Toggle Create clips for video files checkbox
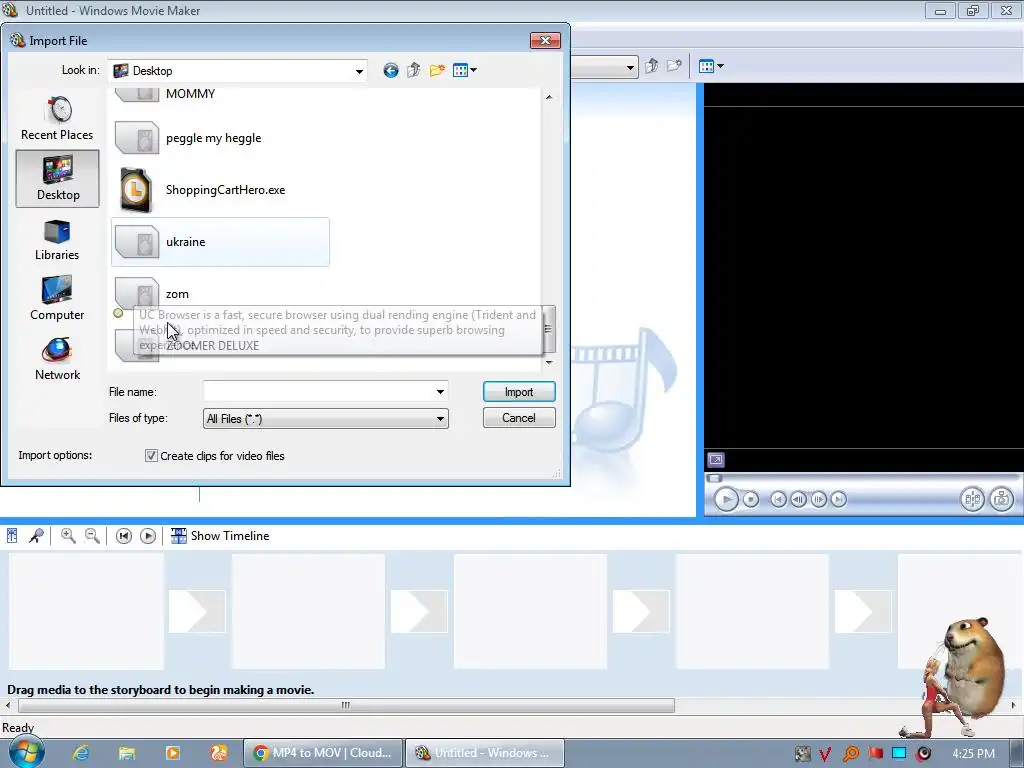The width and height of the screenshot is (1024, 768). click(151, 456)
